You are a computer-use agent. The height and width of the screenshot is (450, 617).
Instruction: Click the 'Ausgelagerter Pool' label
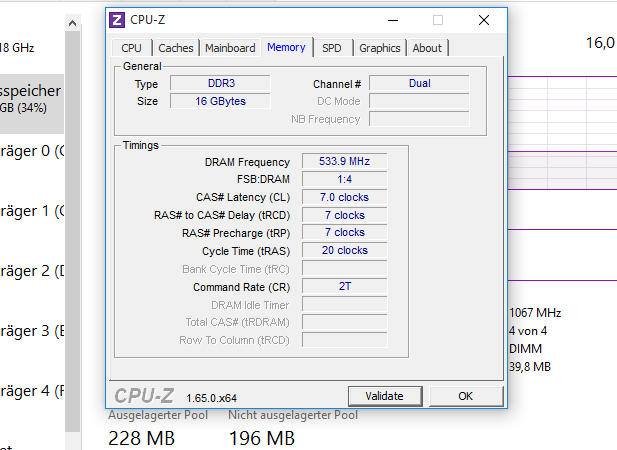(158, 415)
